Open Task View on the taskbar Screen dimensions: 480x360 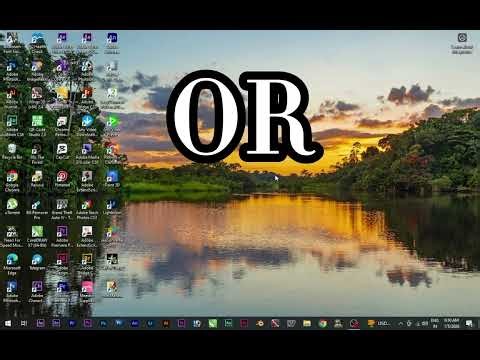(23, 323)
